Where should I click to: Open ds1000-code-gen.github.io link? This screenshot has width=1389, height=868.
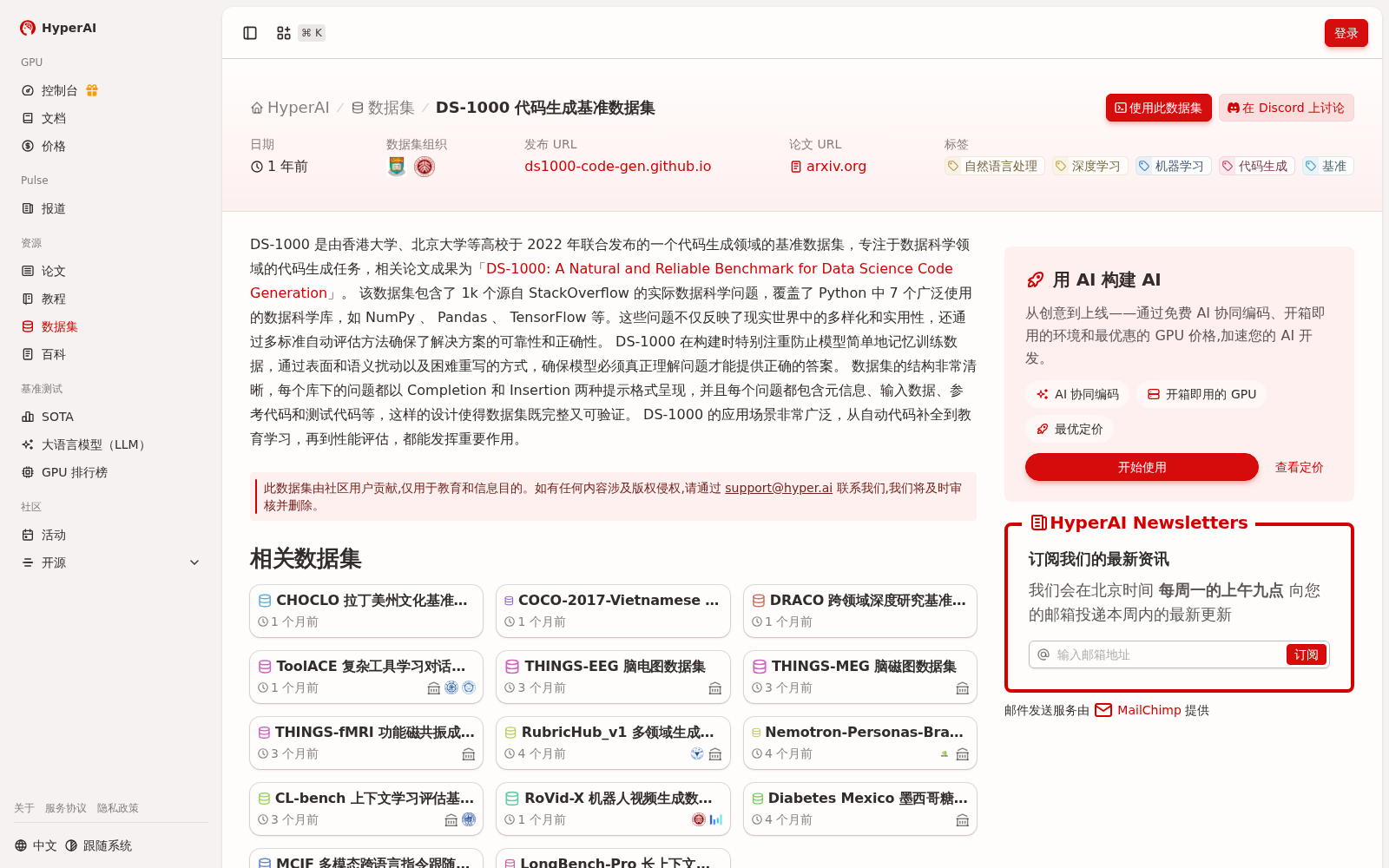pos(617,166)
